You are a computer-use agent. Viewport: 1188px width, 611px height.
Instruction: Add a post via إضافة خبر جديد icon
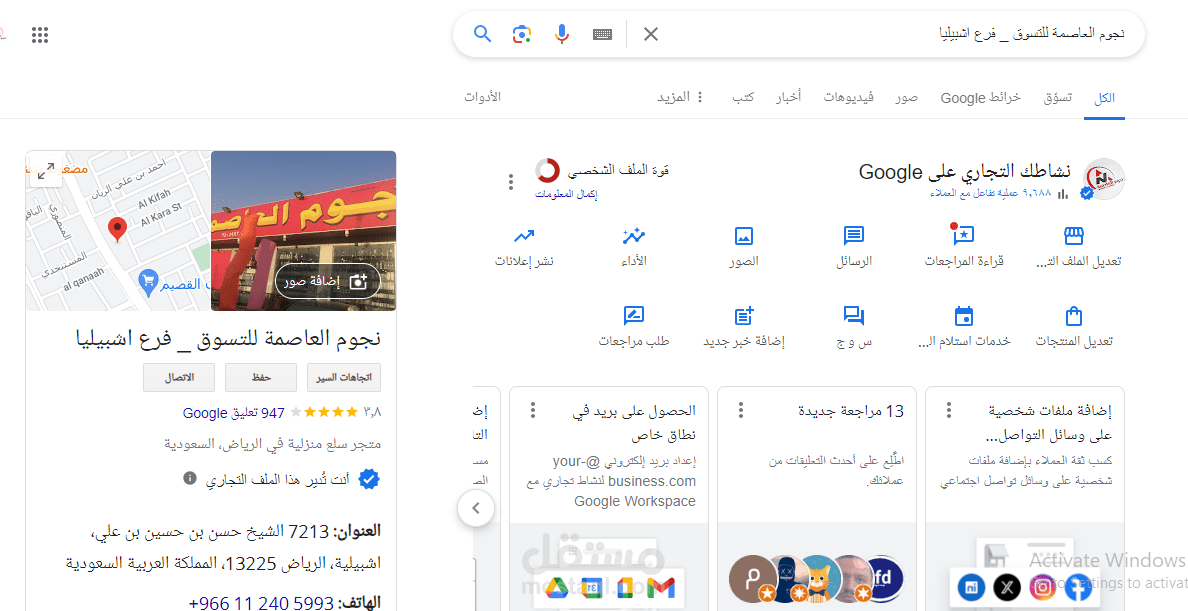pyautogui.click(x=743, y=313)
